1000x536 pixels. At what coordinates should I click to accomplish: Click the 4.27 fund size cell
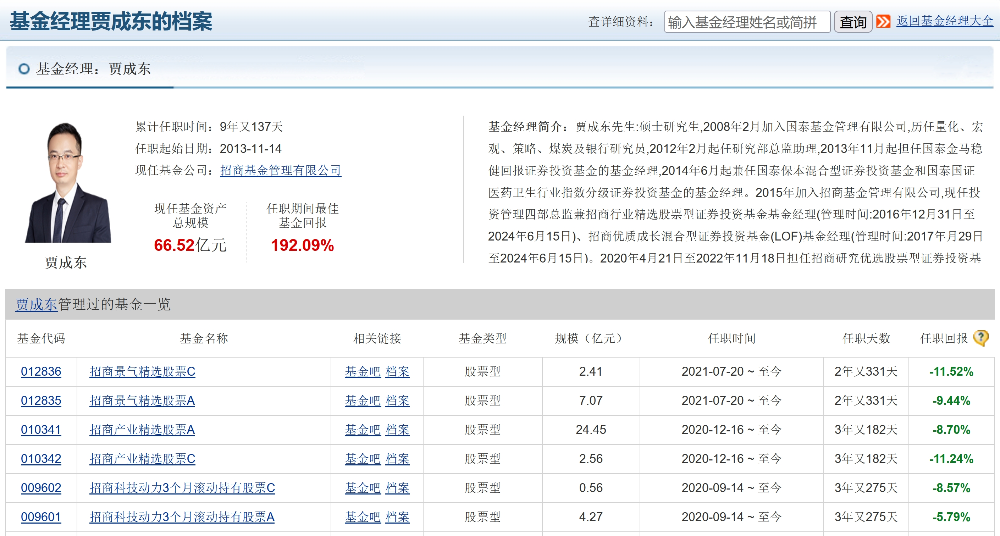[x=591, y=517]
